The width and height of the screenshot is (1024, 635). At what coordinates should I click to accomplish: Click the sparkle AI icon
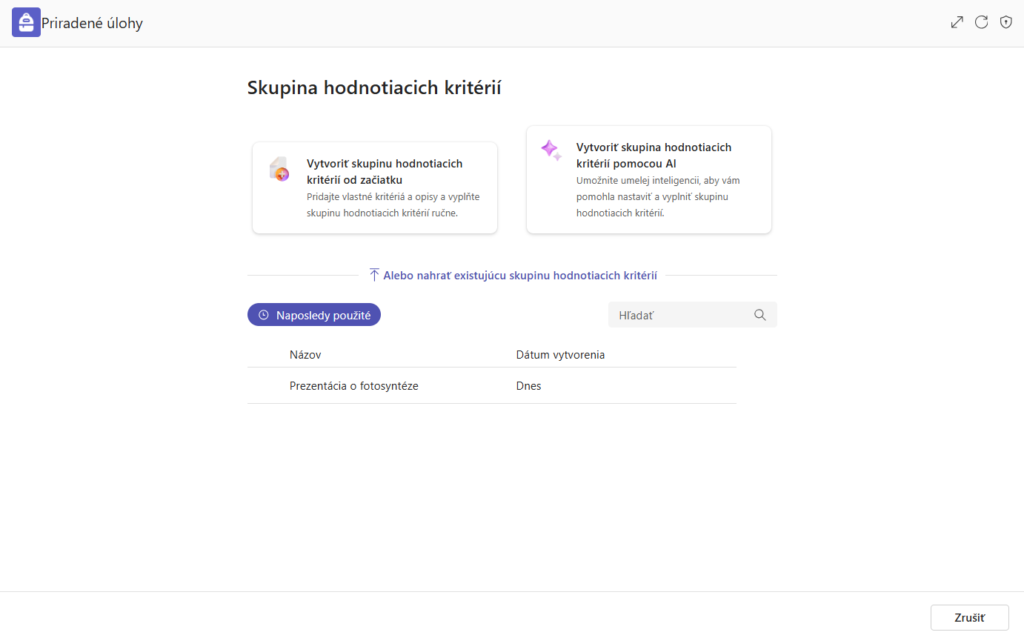tap(551, 150)
